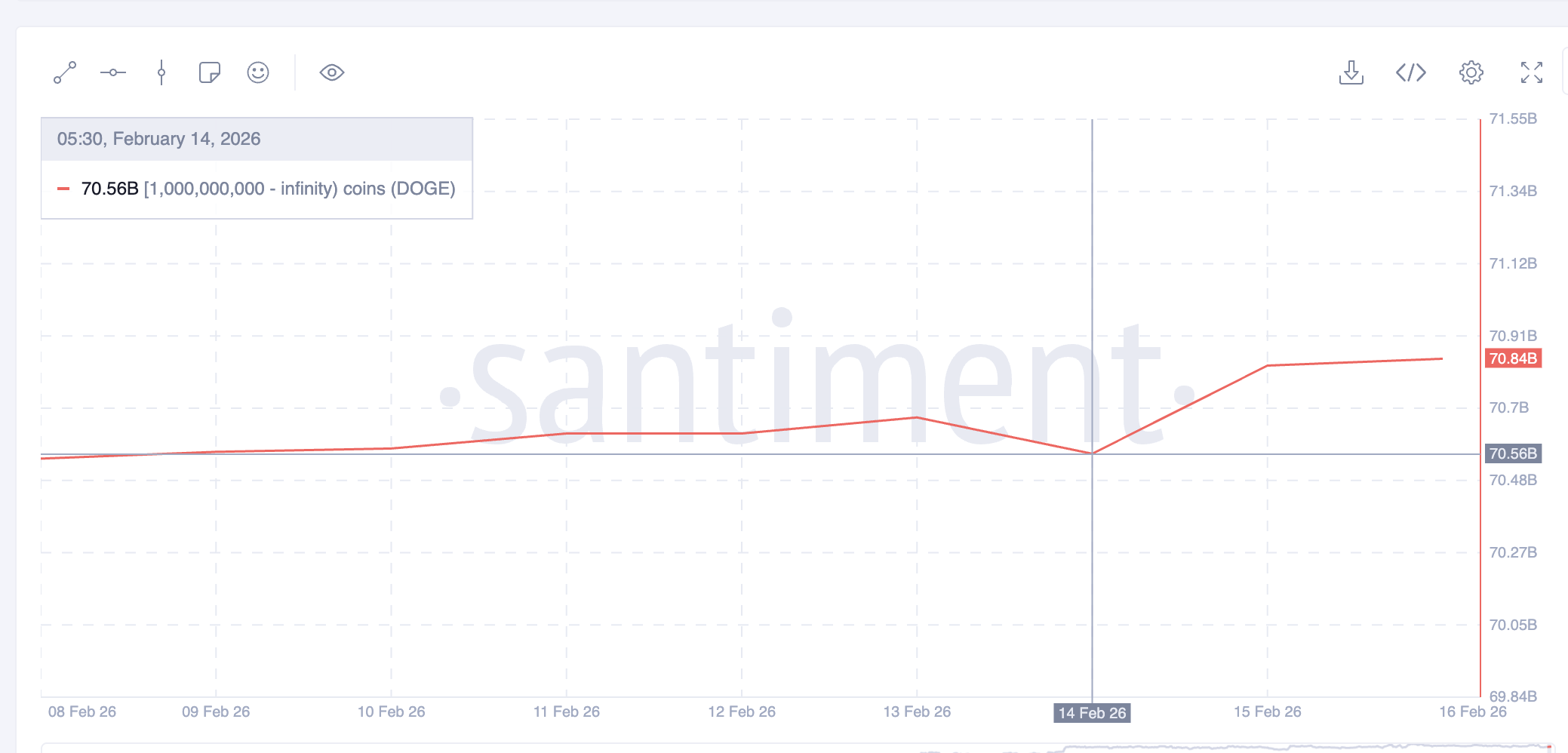Viewport: 1568px width, 753px height.
Task: Download the chart data
Action: 1351,72
